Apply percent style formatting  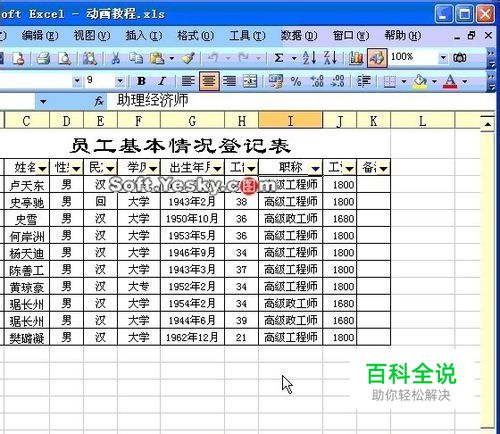coord(296,81)
